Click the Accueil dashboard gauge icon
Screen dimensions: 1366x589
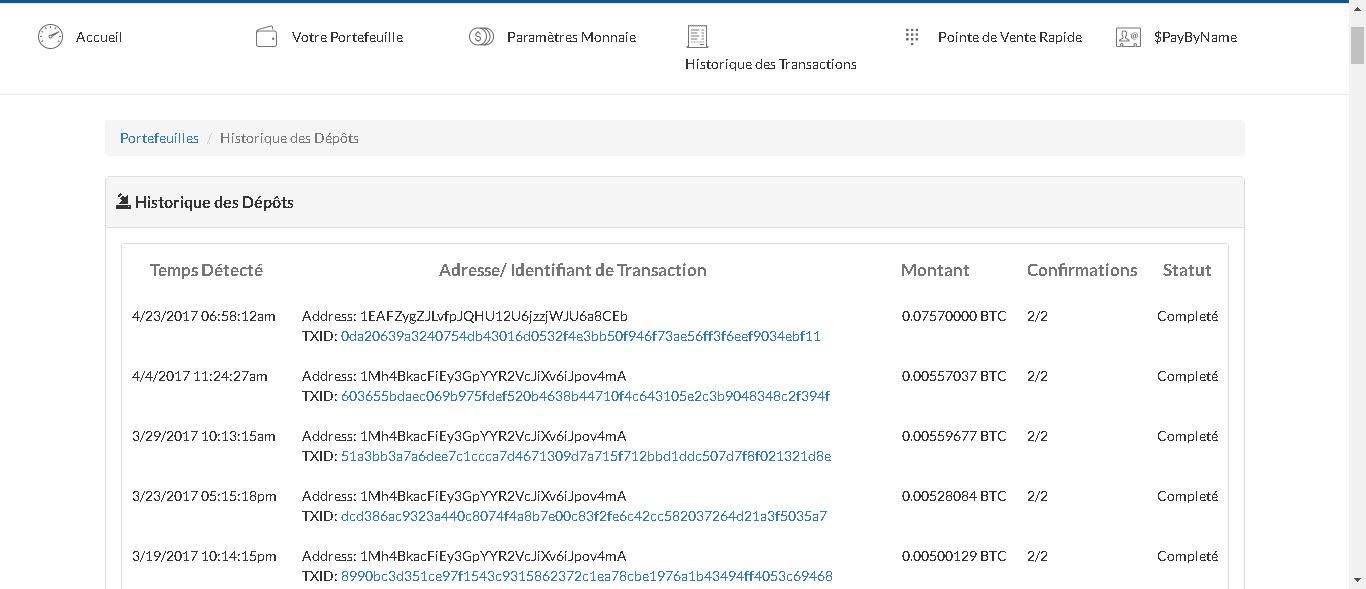(x=50, y=37)
